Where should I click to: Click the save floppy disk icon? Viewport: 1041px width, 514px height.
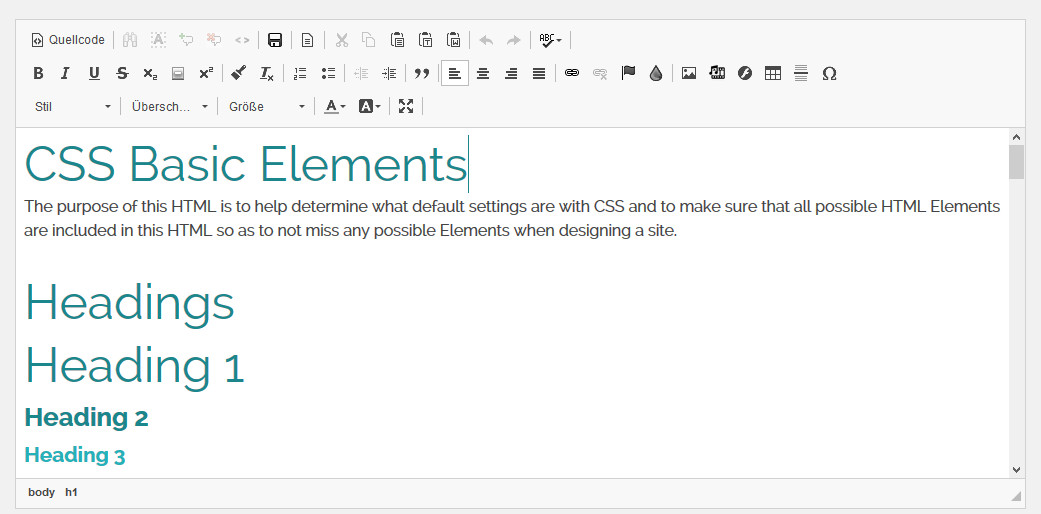[x=275, y=40]
